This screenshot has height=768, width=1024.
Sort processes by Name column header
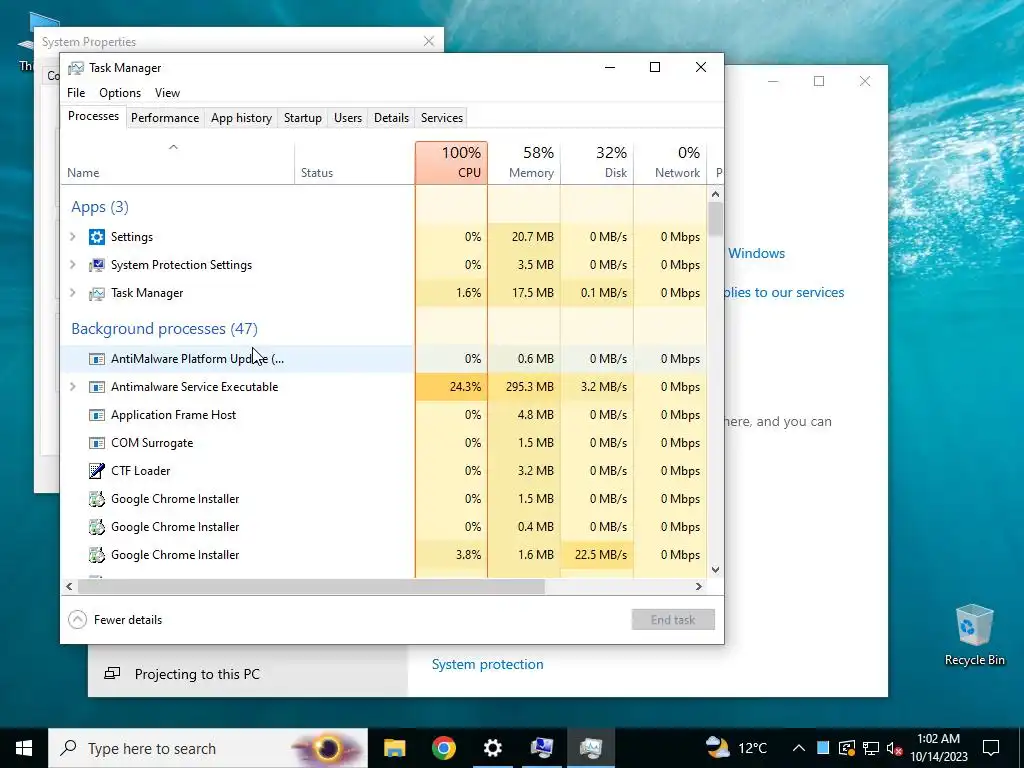[x=178, y=163]
